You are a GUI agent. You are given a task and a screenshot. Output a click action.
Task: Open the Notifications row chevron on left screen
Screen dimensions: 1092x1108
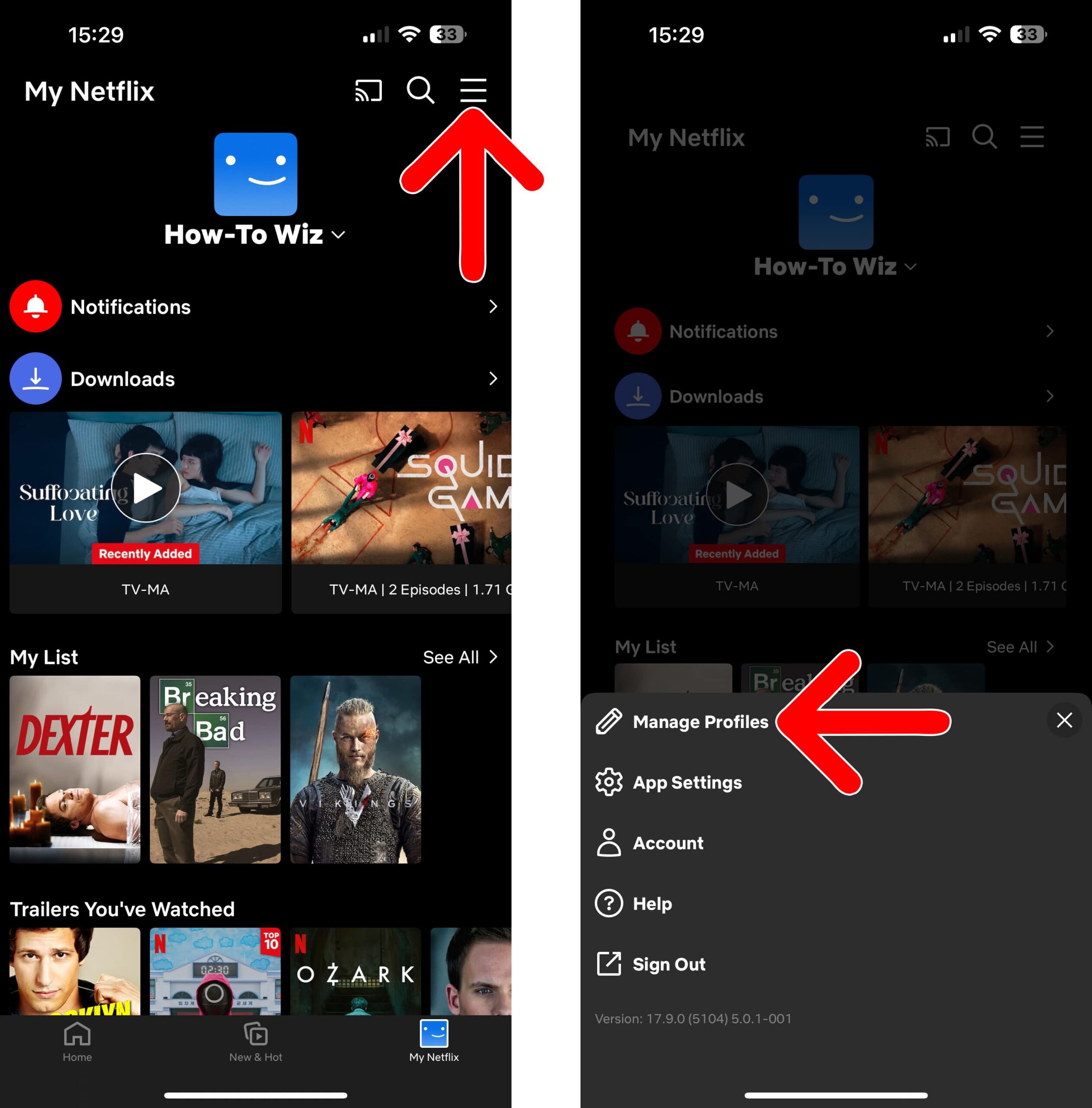pos(493,307)
